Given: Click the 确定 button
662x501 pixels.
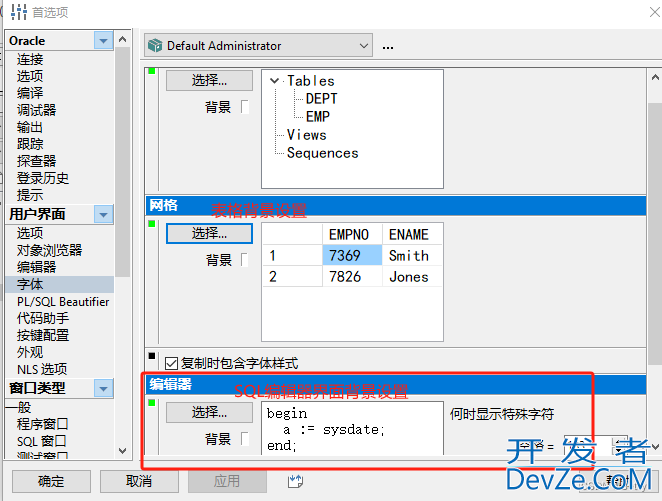Looking at the screenshot, I should click(x=51, y=481).
